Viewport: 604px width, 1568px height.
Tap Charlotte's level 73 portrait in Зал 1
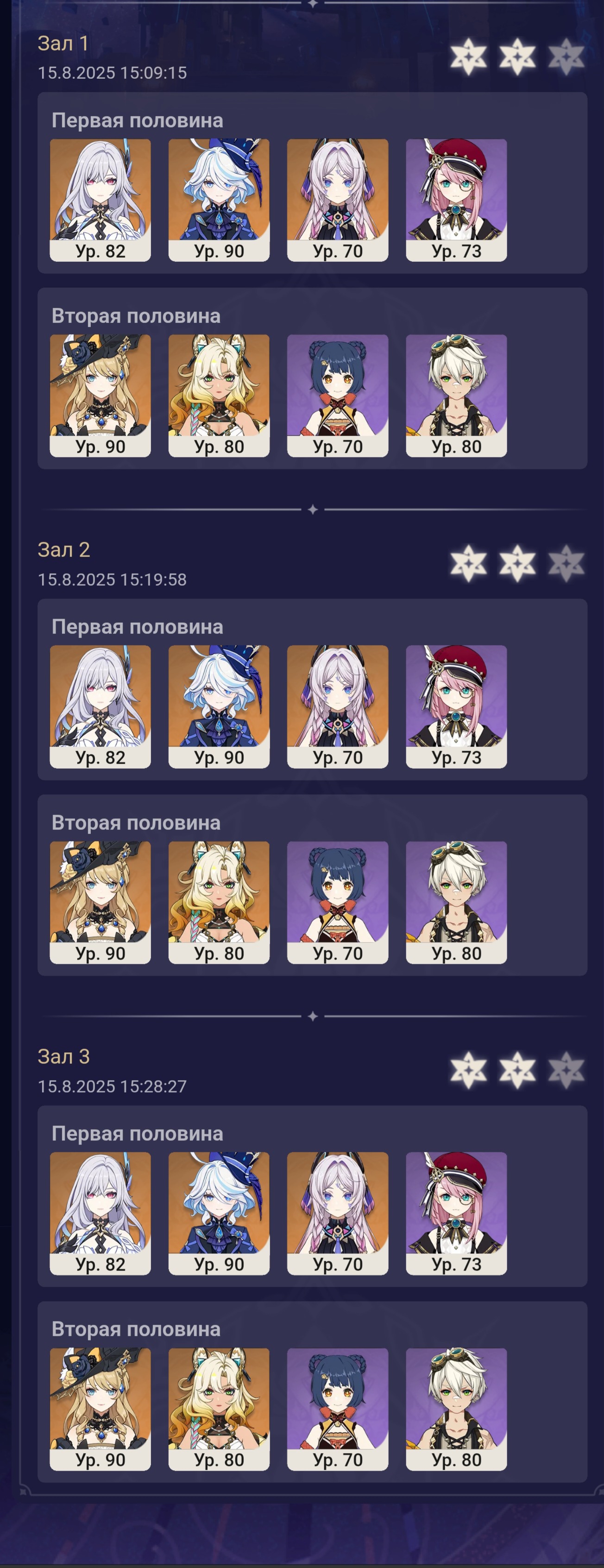[x=456, y=200]
